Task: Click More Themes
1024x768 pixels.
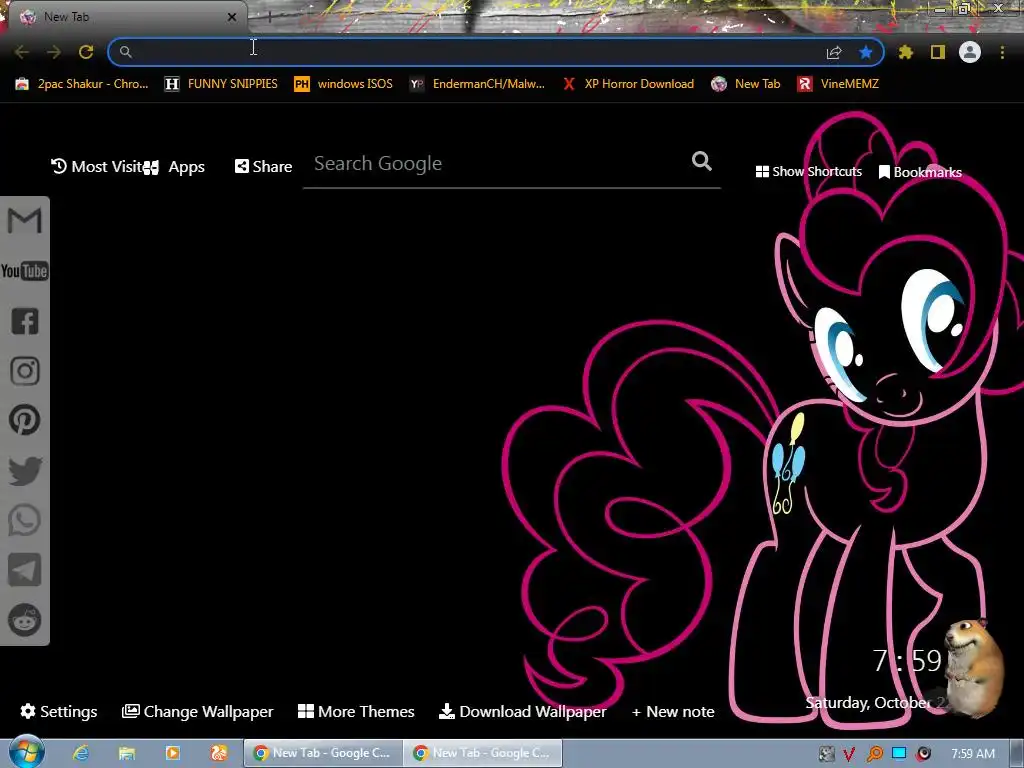Action: (356, 711)
